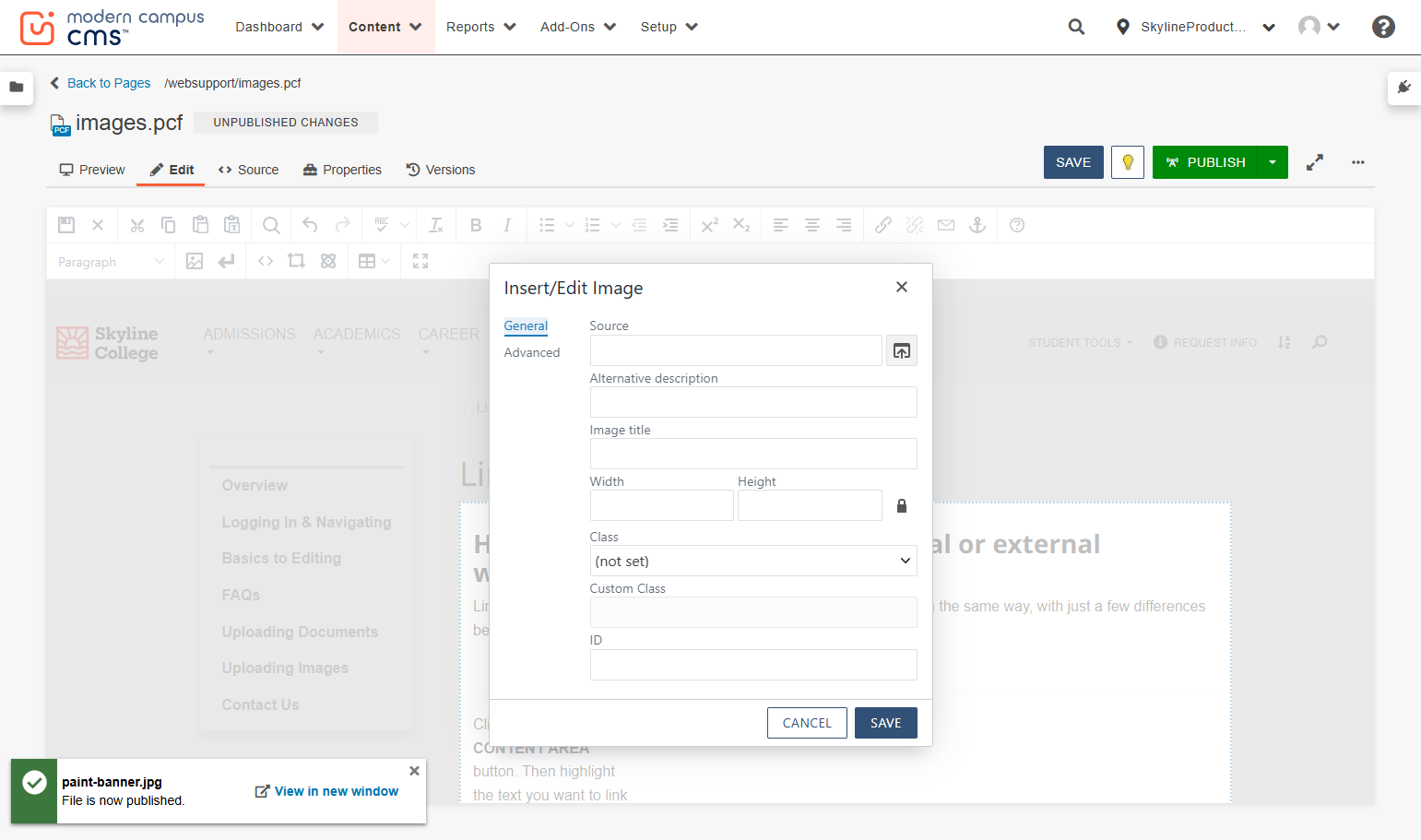Expand editor to full screen arrows icon
This screenshot has width=1421, height=840.
(x=1315, y=162)
